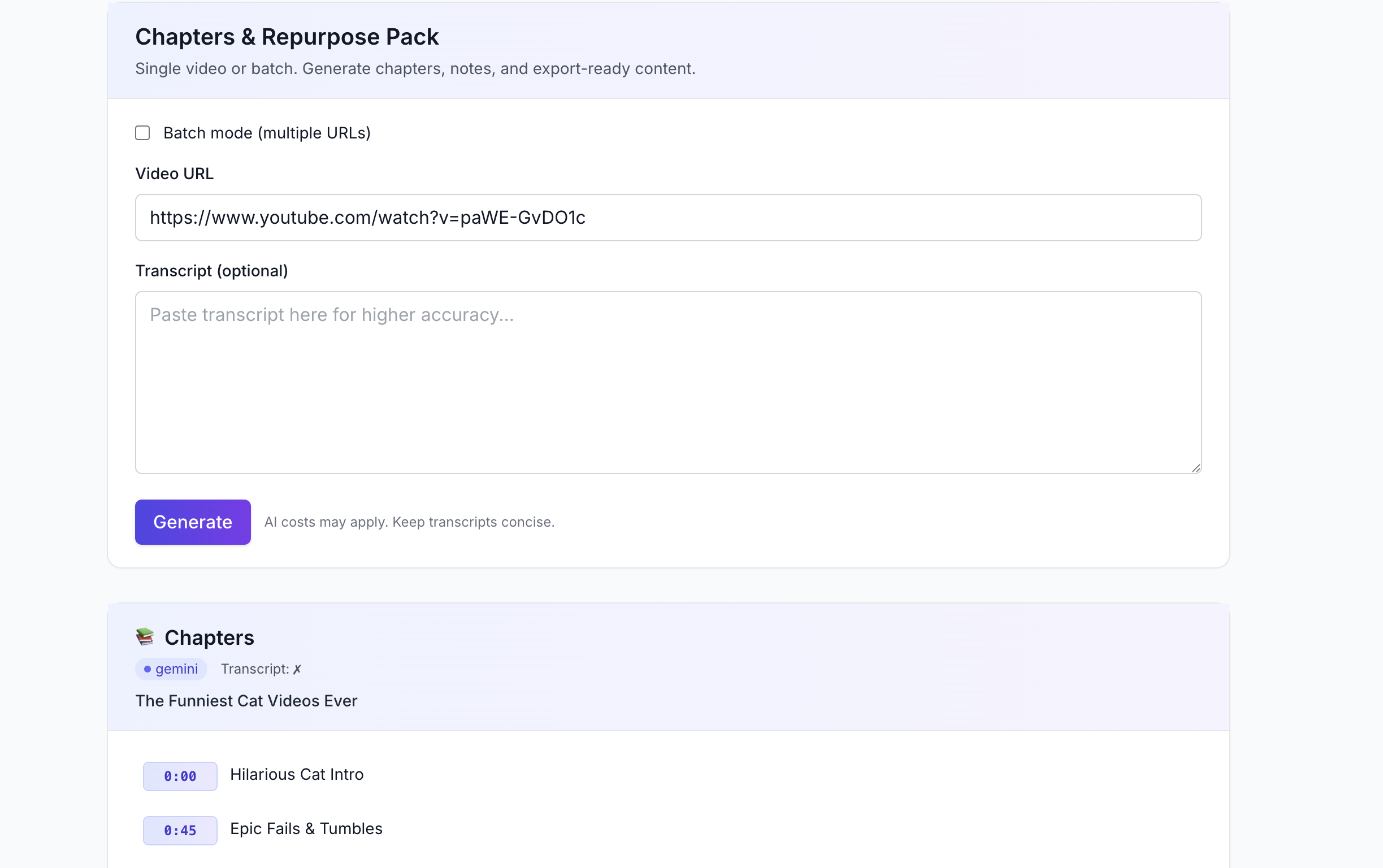Screen dimensions: 1383x868
Task: Enable Batch mode for multiple URLs
Action: click(142, 133)
